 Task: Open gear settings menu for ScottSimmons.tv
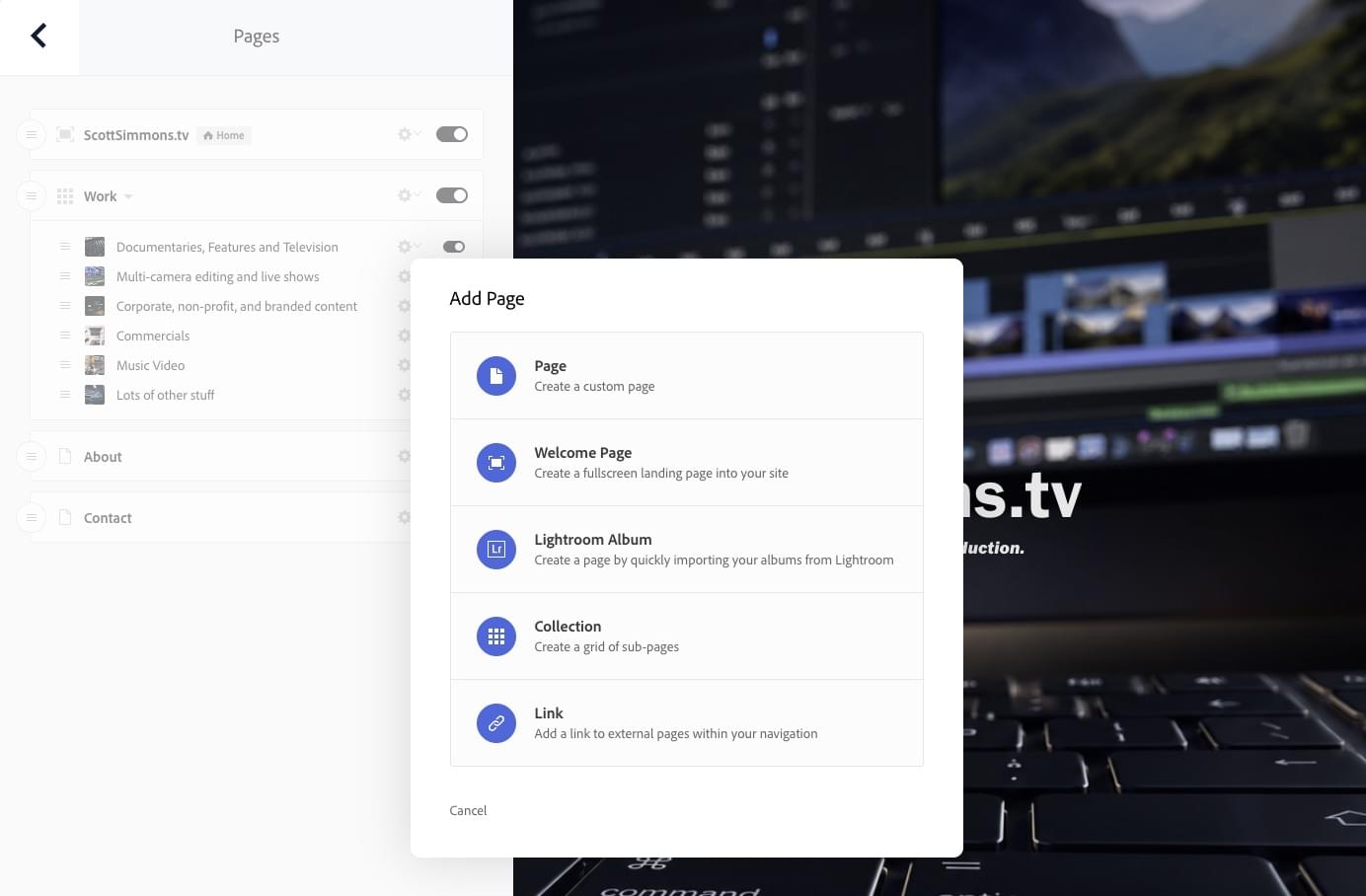(409, 134)
